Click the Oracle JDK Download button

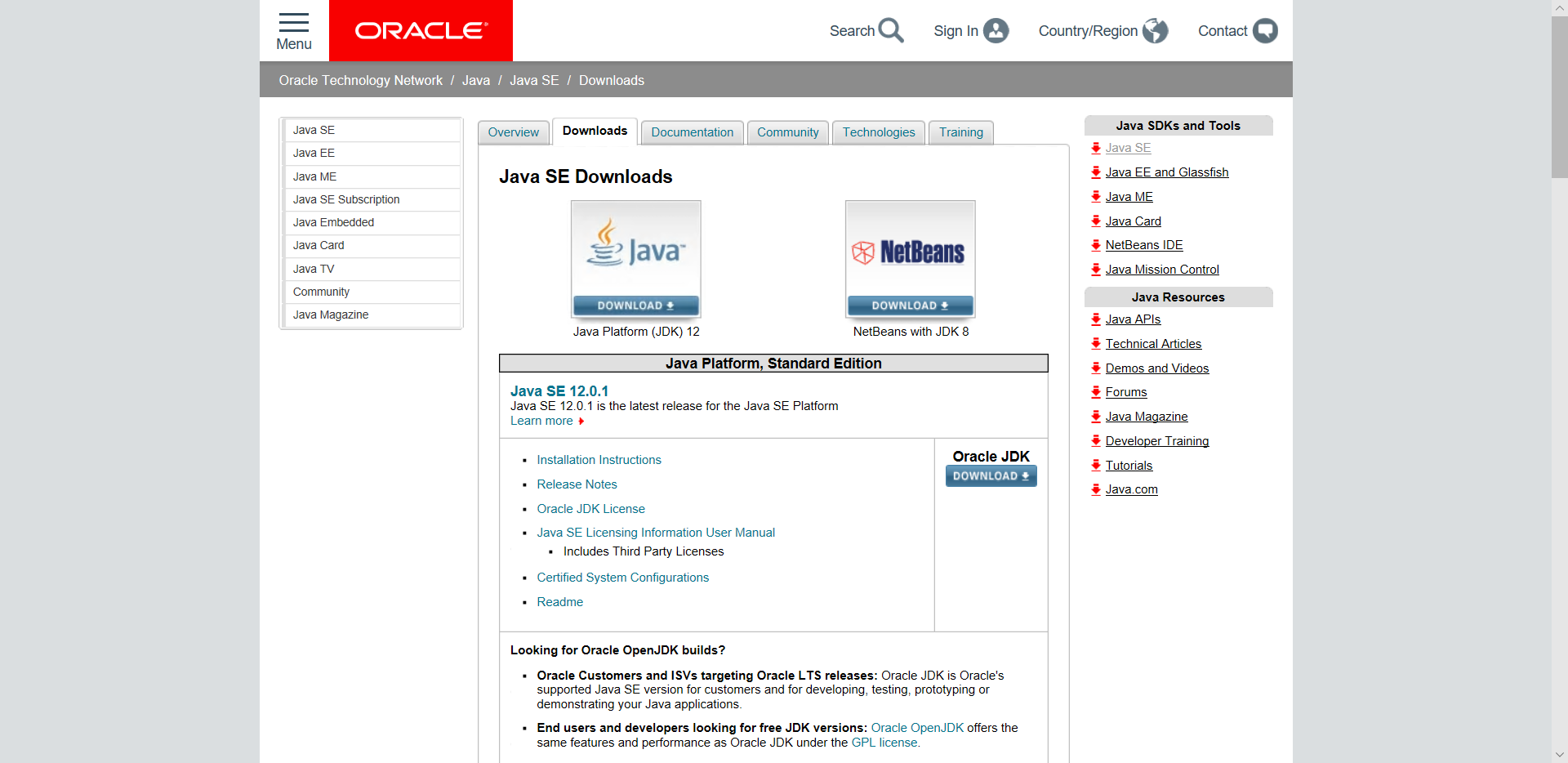[991, 476]
